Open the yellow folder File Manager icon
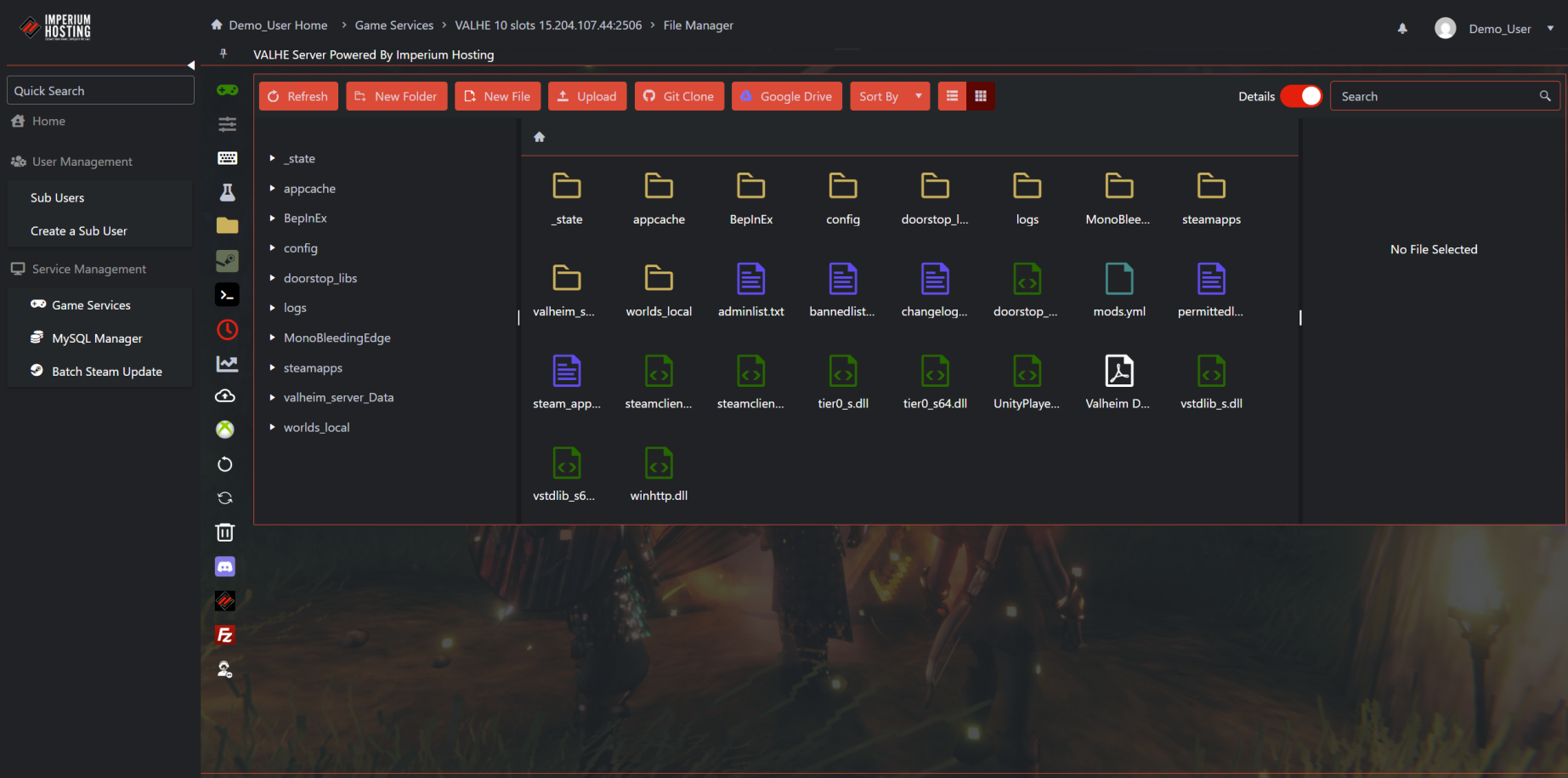Image resolution: width=1568 pixels, height=778 pixels. point(227,225)
